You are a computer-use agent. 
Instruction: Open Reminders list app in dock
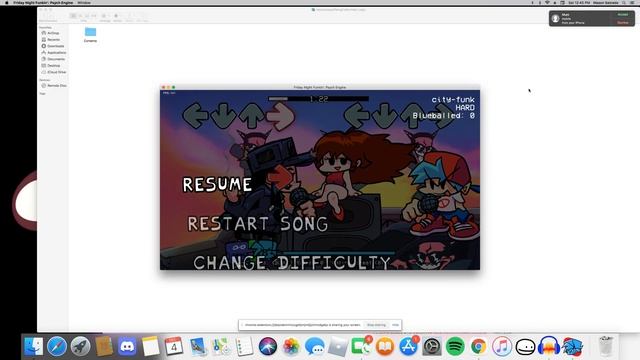click(244, 347)
